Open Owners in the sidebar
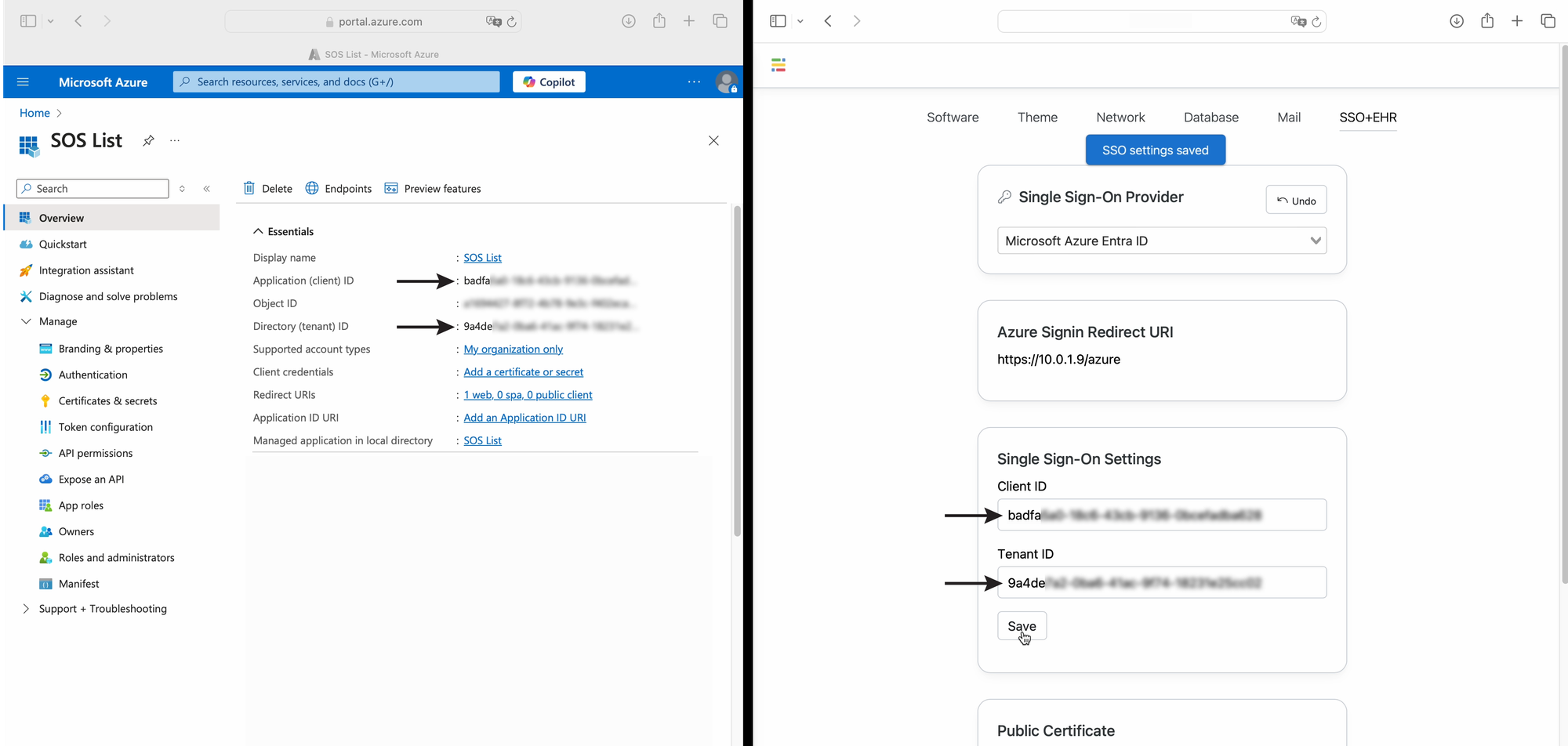1568x746 pixels. pos(76,531)
